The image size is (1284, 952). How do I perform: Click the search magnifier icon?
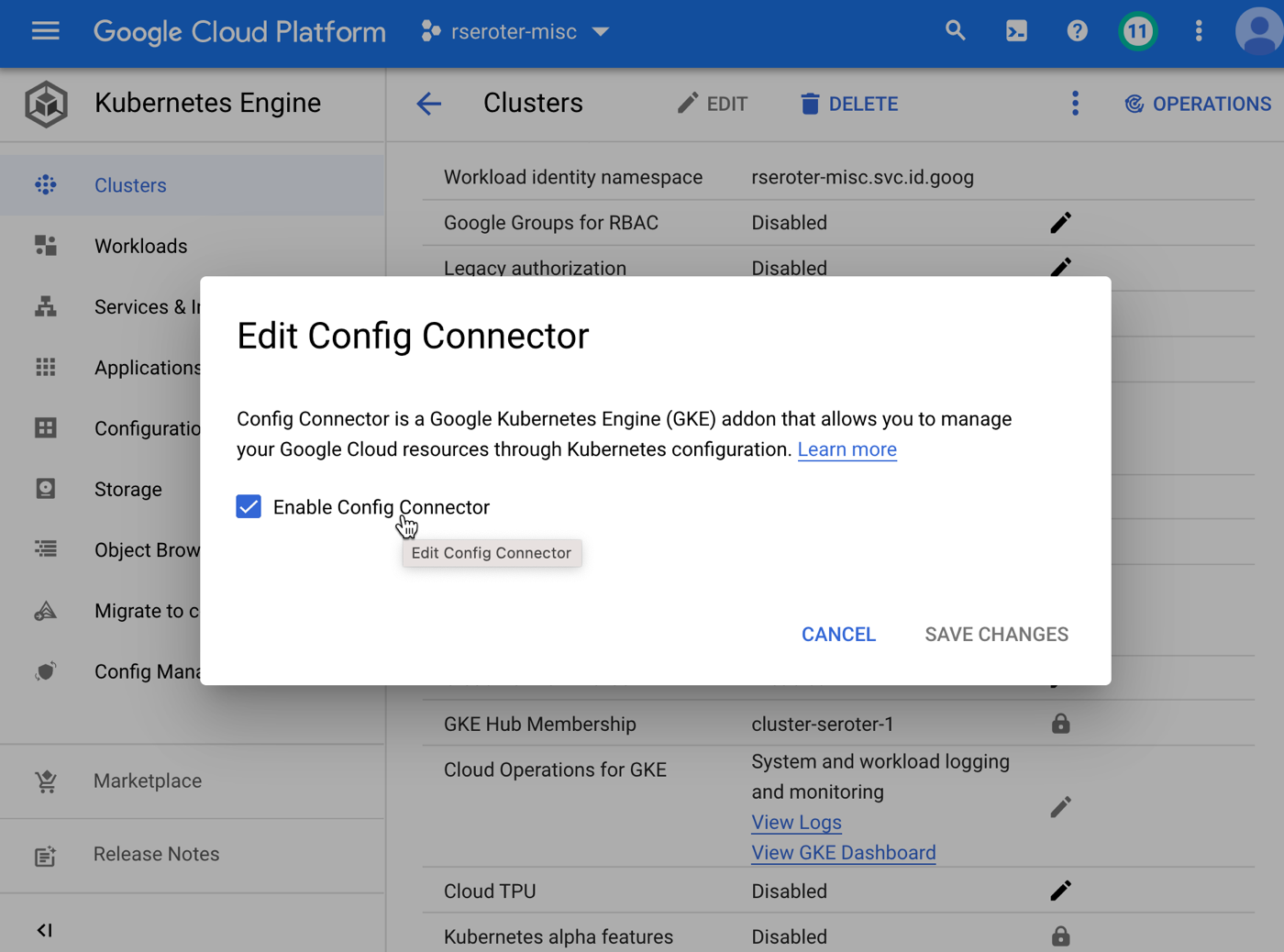click(x=955, y=31)
